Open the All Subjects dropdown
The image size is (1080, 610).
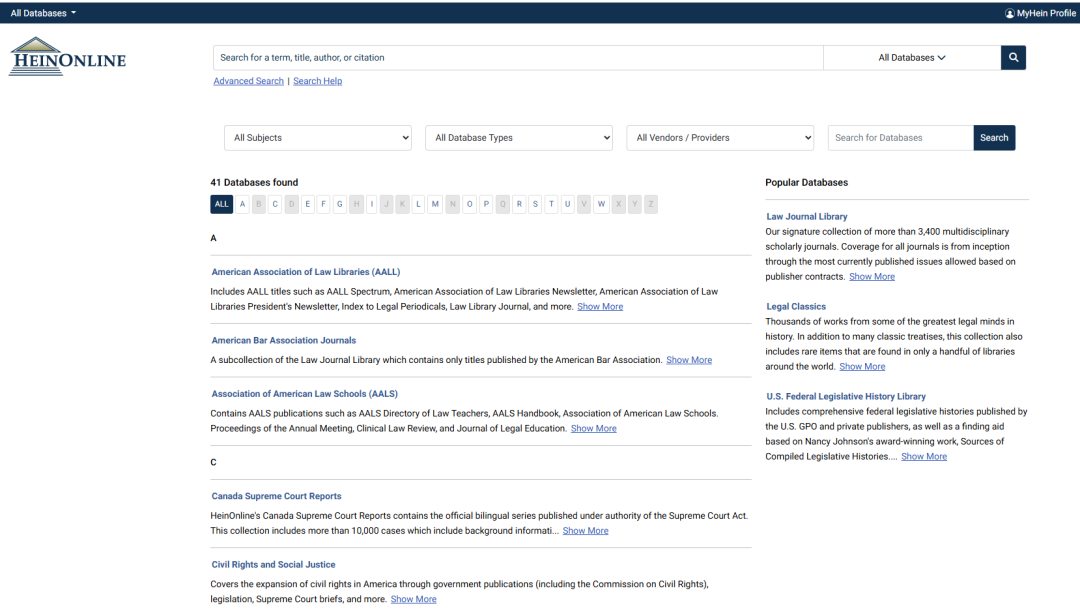pos(318,138)
